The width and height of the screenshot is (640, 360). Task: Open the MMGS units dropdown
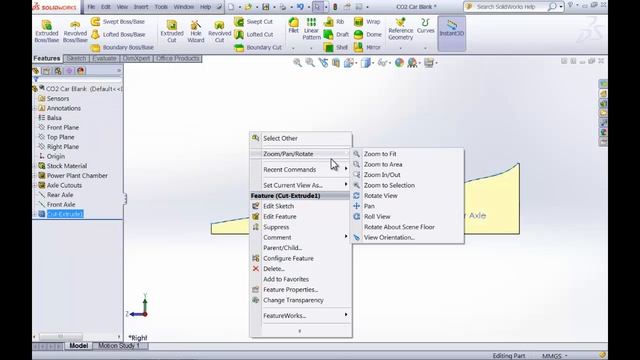(554, 356)
